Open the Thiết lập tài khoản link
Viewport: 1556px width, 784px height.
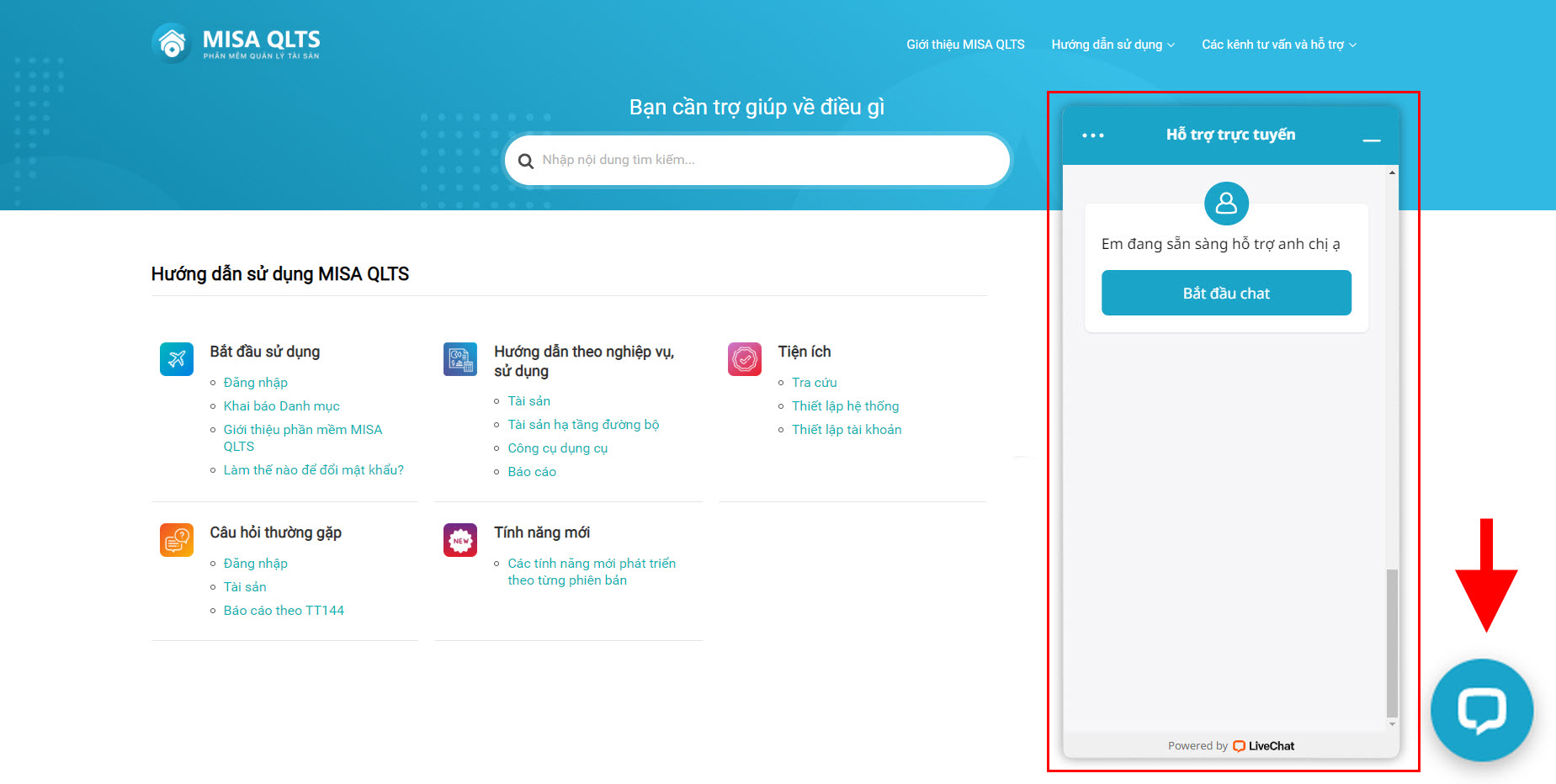(x=847, y=430)
